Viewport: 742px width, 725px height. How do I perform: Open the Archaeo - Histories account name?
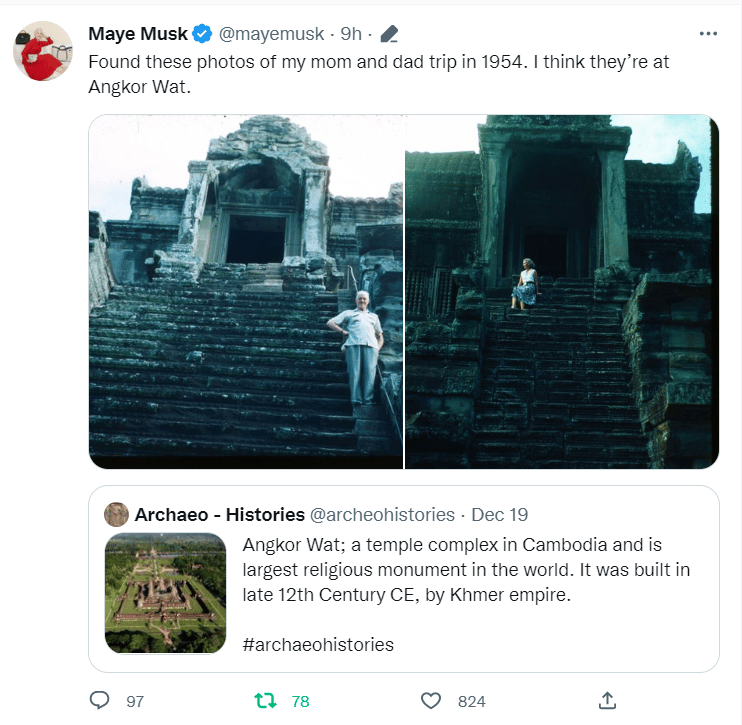tap(219, 514)
